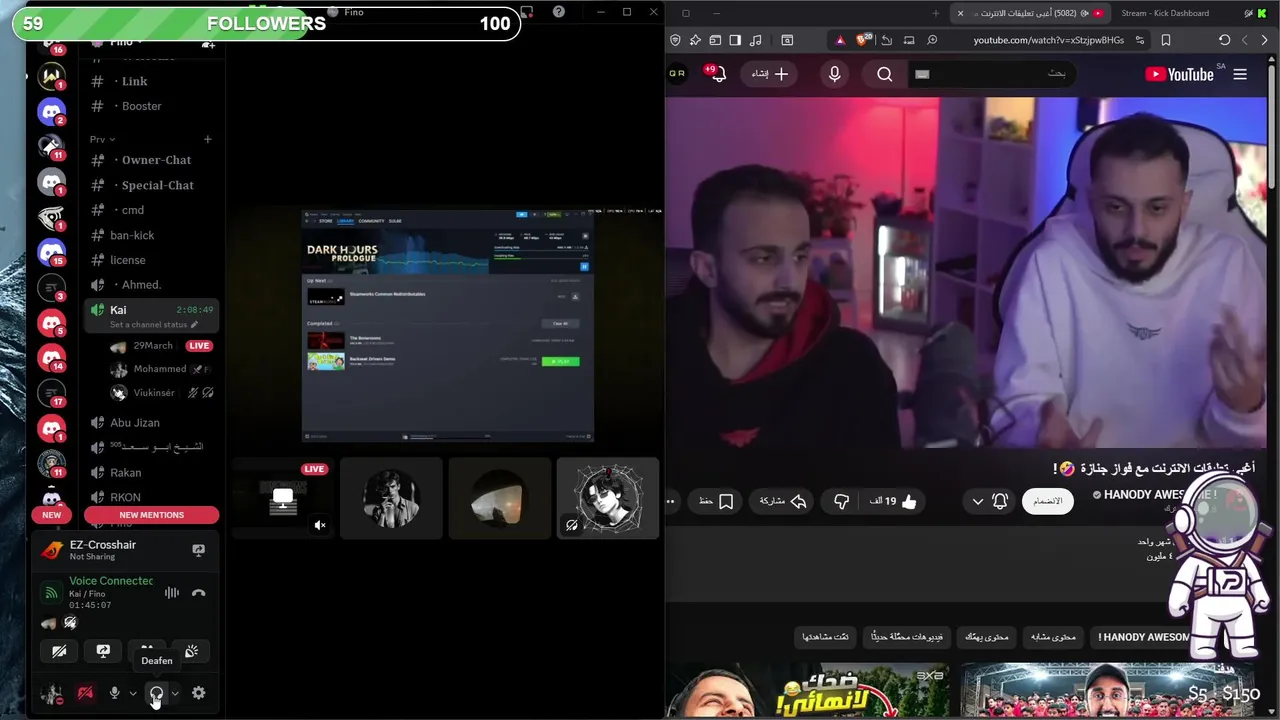Turn on camera in voice panel
This screenshot has height=720, width=1280.
59,651
